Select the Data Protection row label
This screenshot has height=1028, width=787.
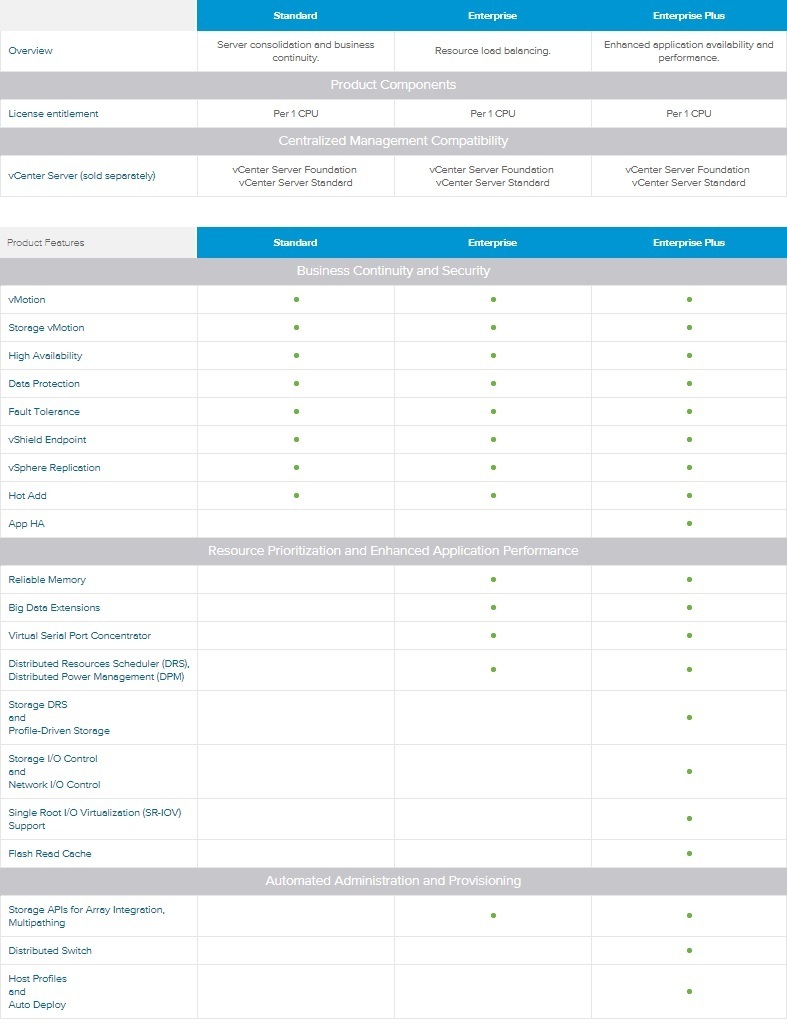coord(44,384)
